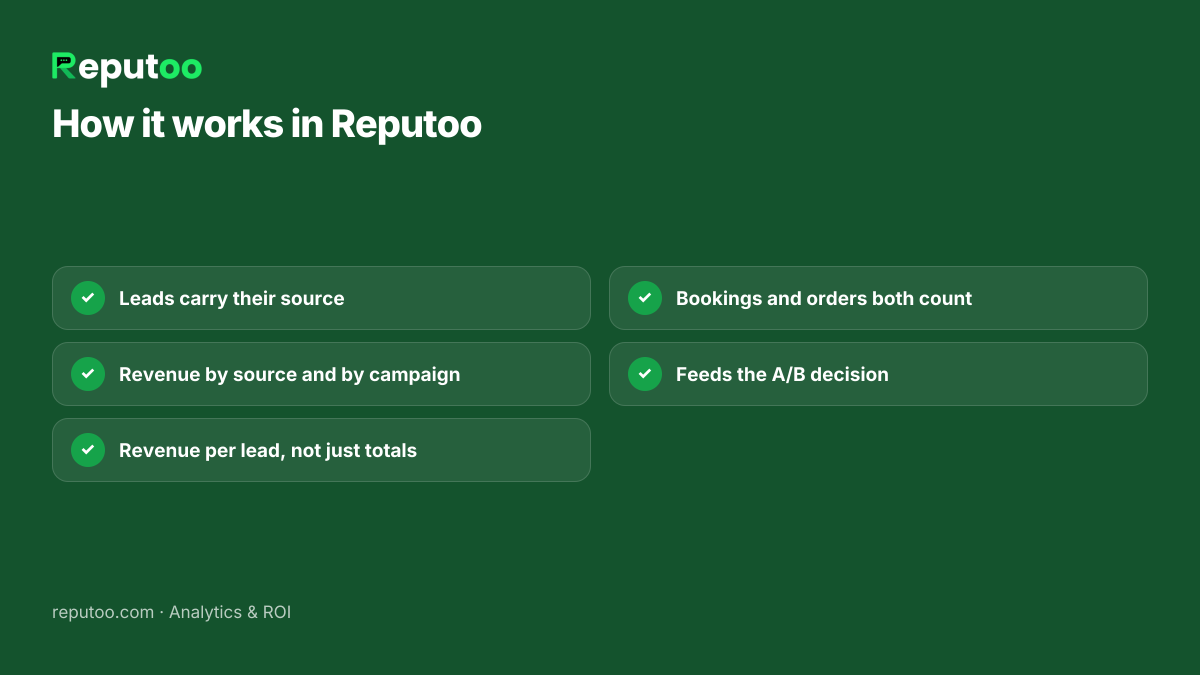Screen dimensions: 1200x675
Task: Click the checkmark beside Revenue by source and by campaign
Action: (x=88, y=374)
